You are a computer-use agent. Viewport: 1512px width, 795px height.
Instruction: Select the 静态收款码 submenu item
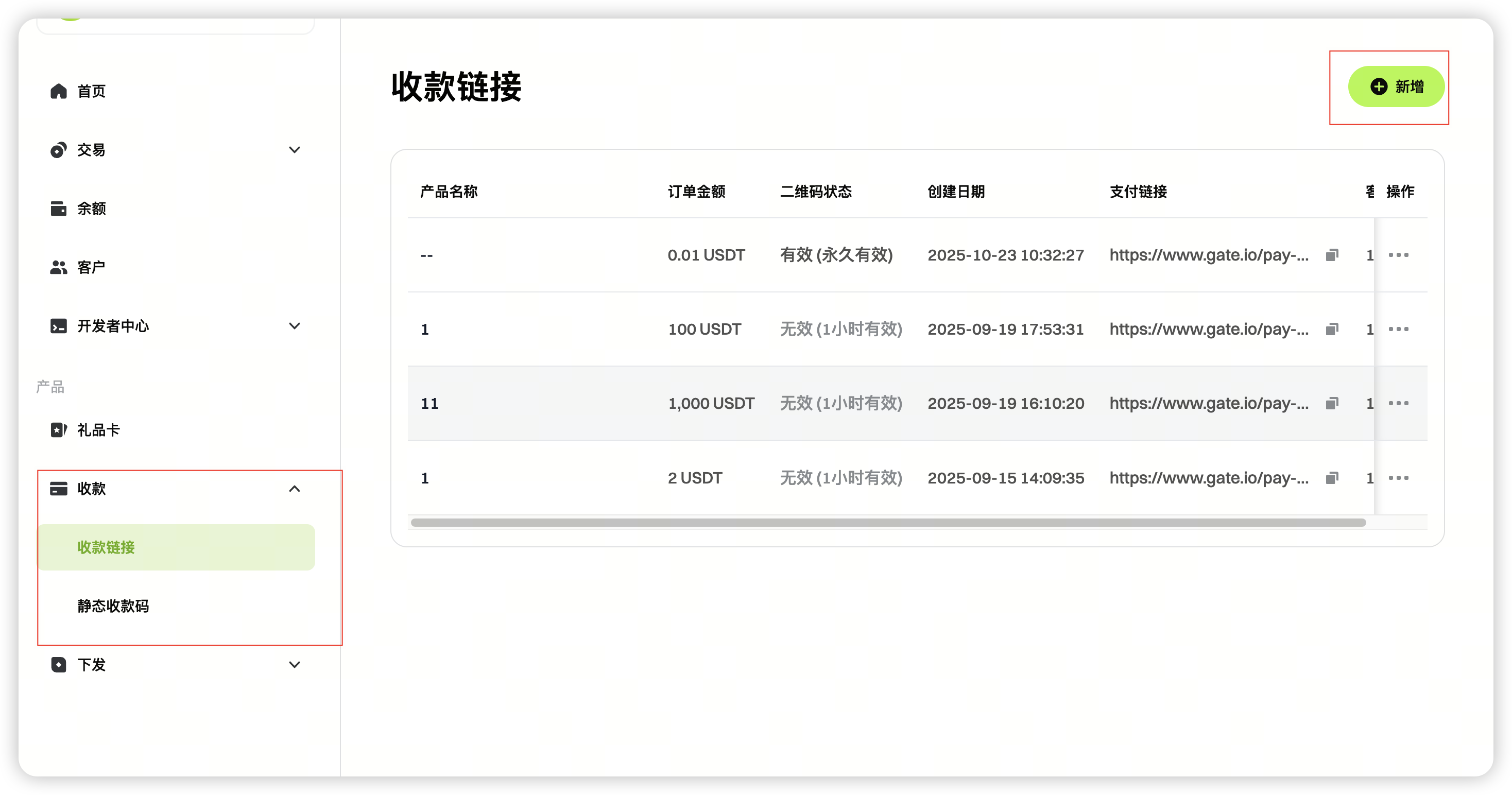(113, 606)
